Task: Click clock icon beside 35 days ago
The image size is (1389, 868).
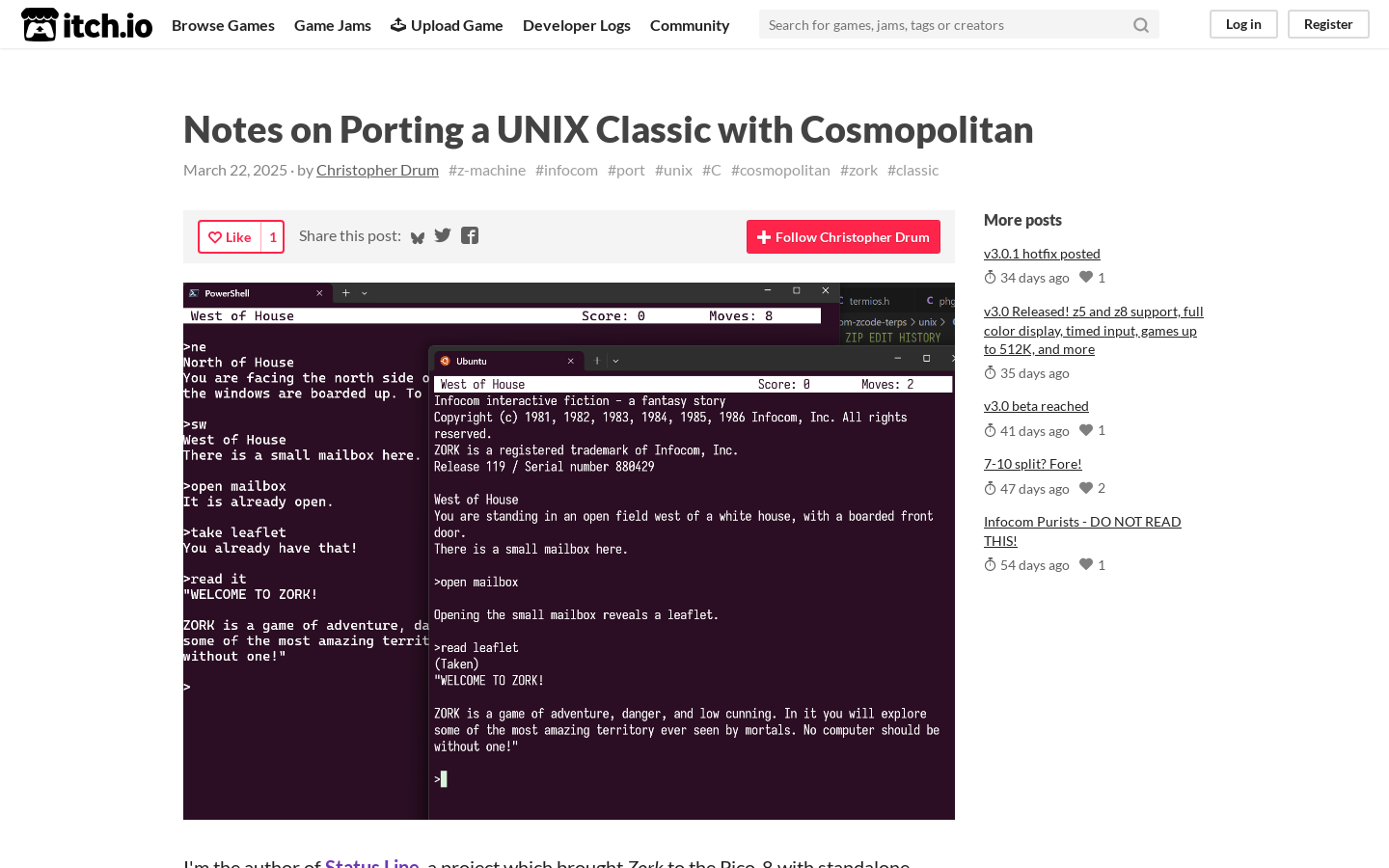Action: pos(990,373)
